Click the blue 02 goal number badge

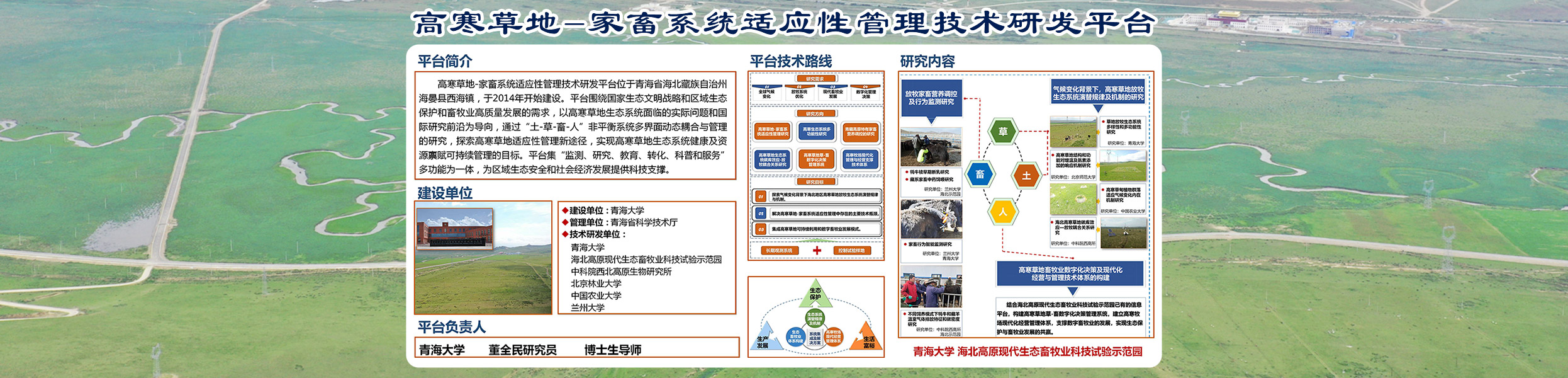(761, 214)
